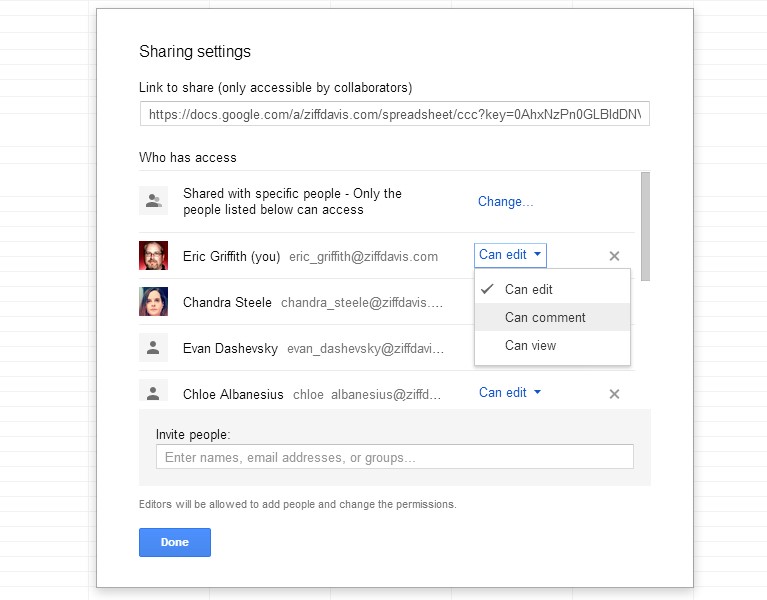Click Chloe Albanesius's generic person icon

(x=153, y=394)
